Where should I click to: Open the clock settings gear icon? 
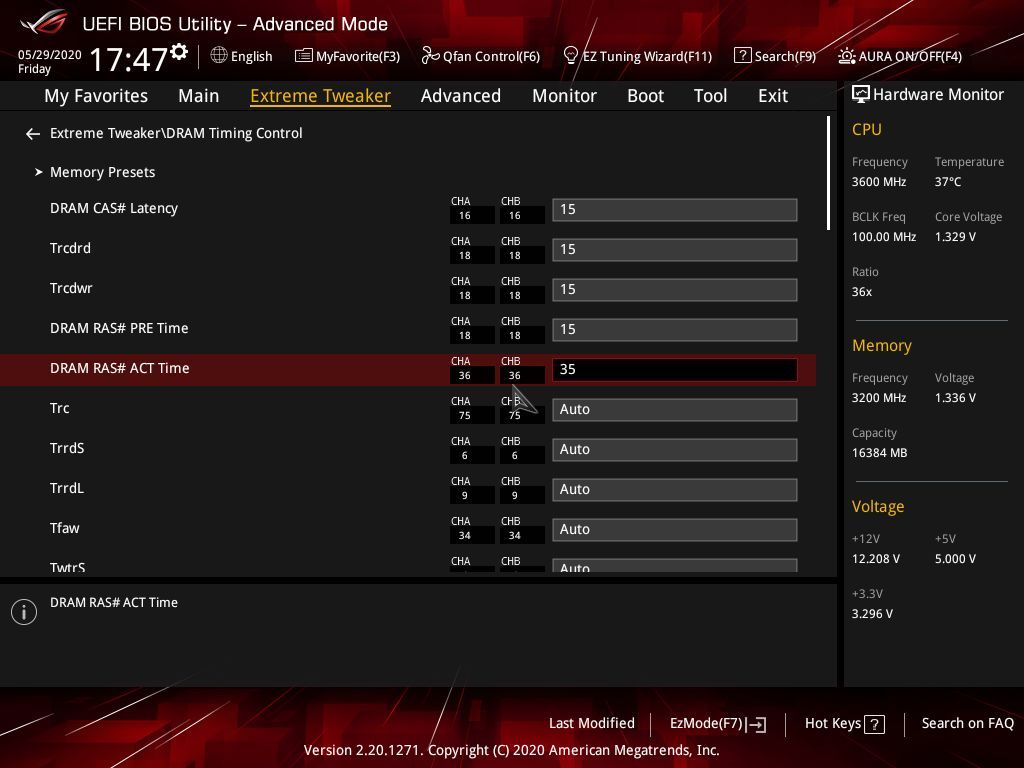click(x=179, y=51)
